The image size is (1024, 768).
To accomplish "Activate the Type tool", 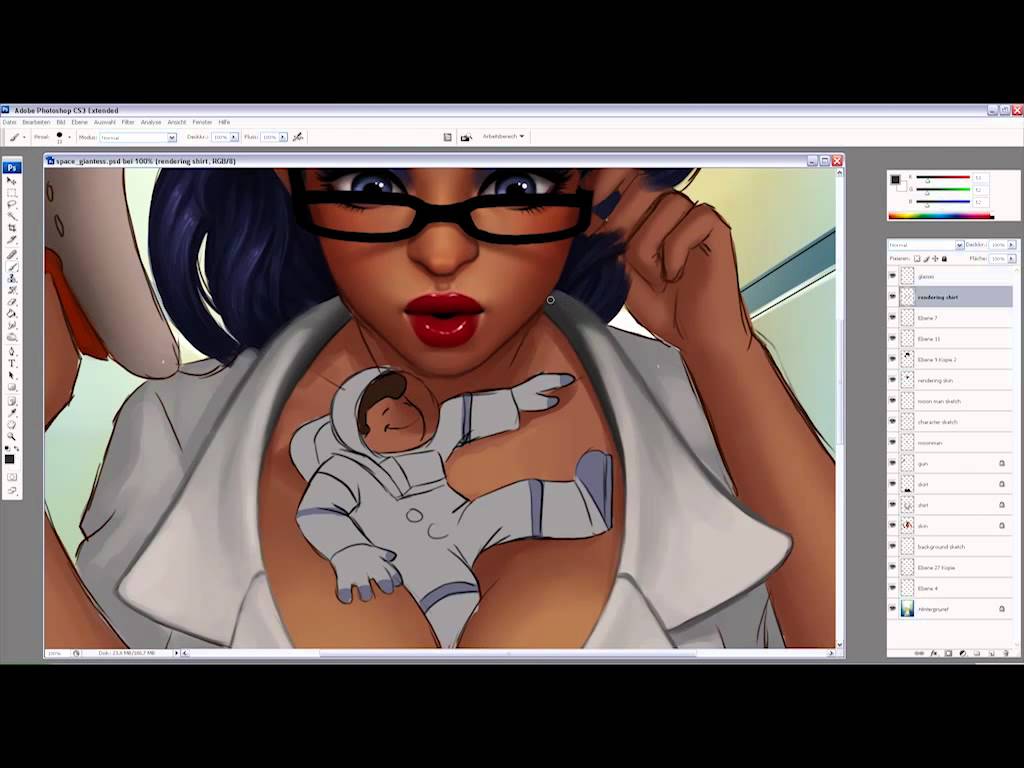I will tap(12, 364).
